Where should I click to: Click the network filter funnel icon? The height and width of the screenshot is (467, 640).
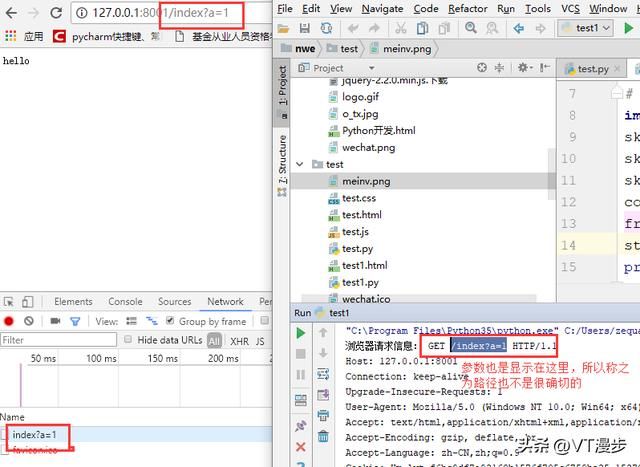pyautogui.click(x=76, y=321)
